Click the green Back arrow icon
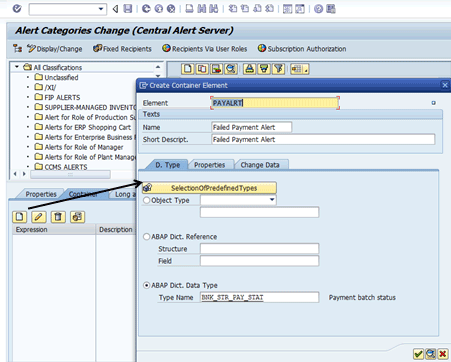 146,9
